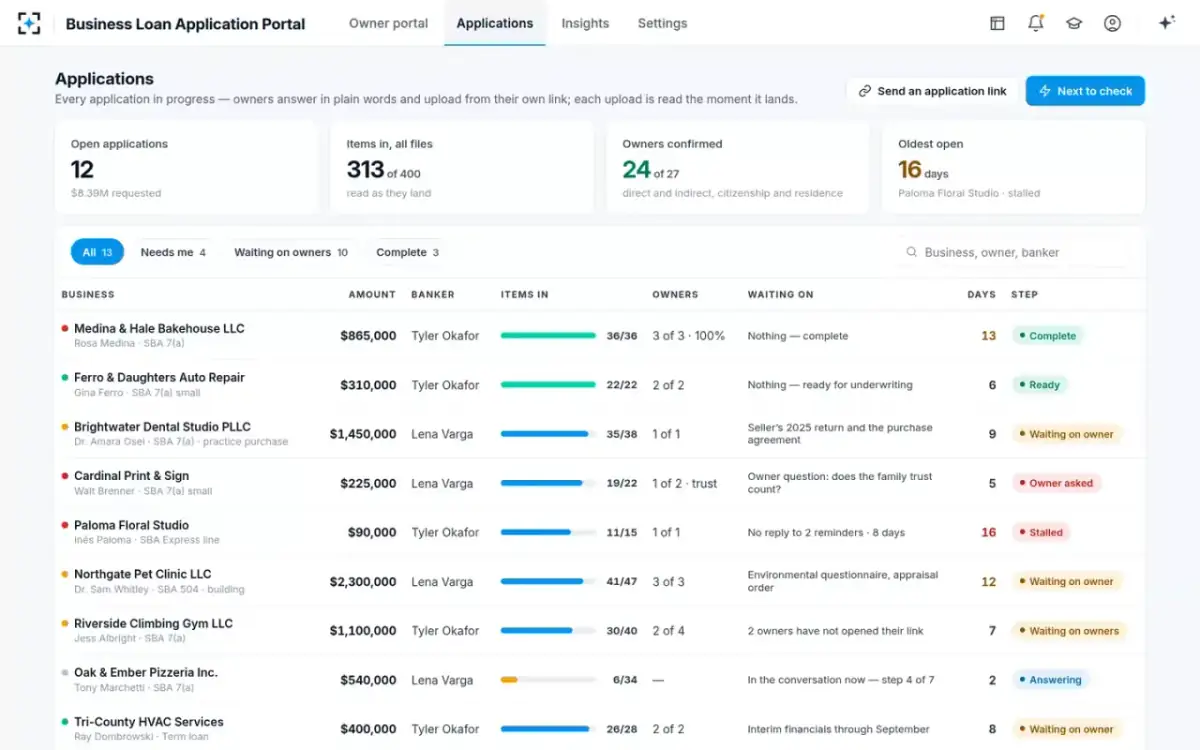Click Send an application link button
Viewport: 1200px width, 750px height.
tap(932, 91)
